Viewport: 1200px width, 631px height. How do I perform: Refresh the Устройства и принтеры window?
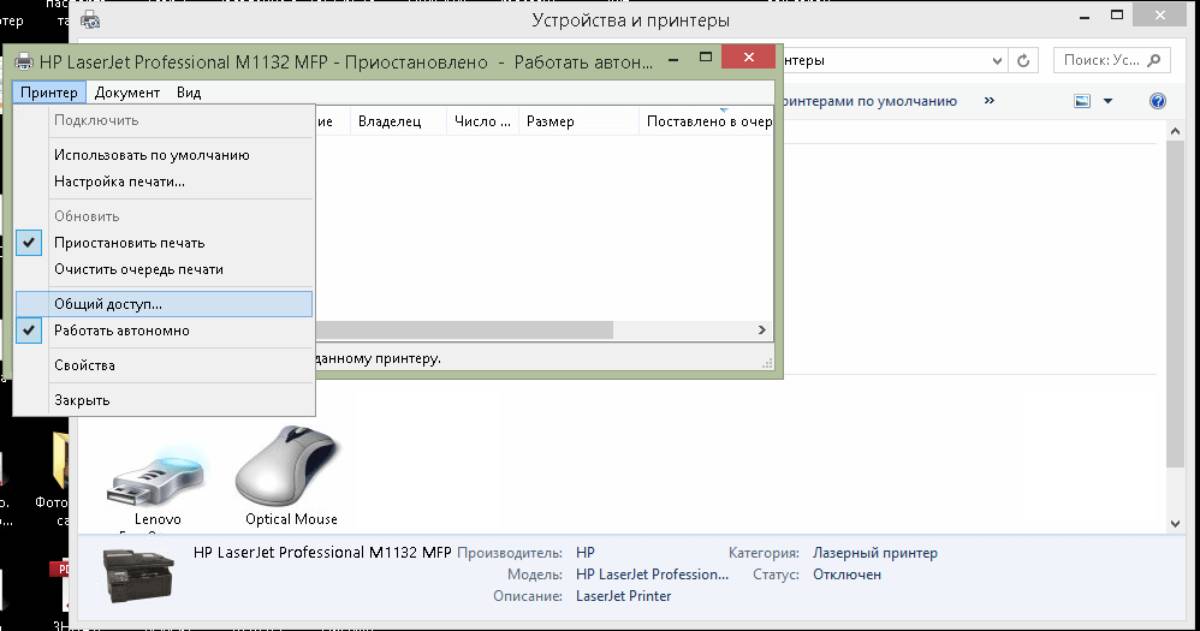click(1023, 61)
